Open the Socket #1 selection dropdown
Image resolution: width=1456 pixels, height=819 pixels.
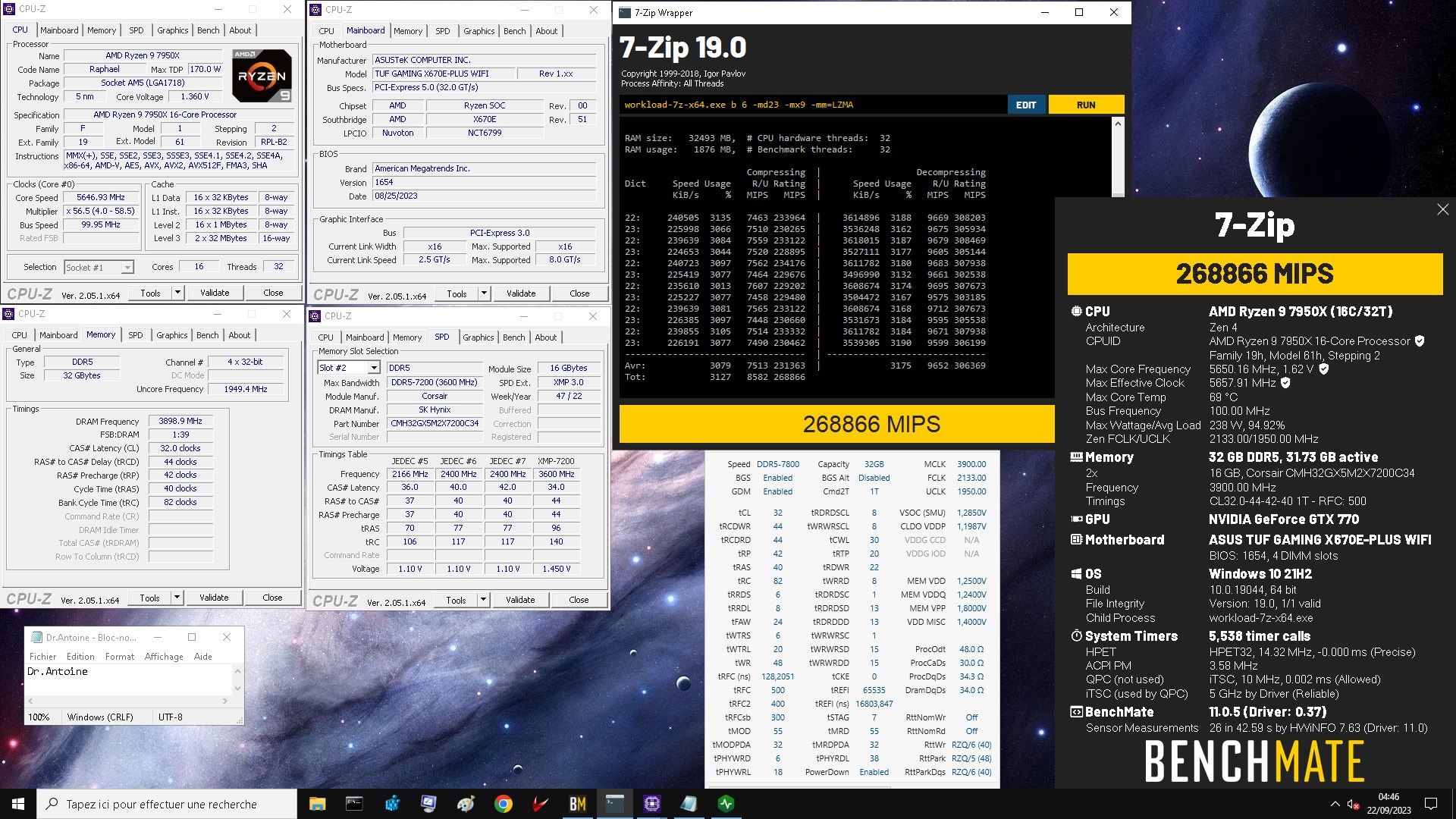99,267
